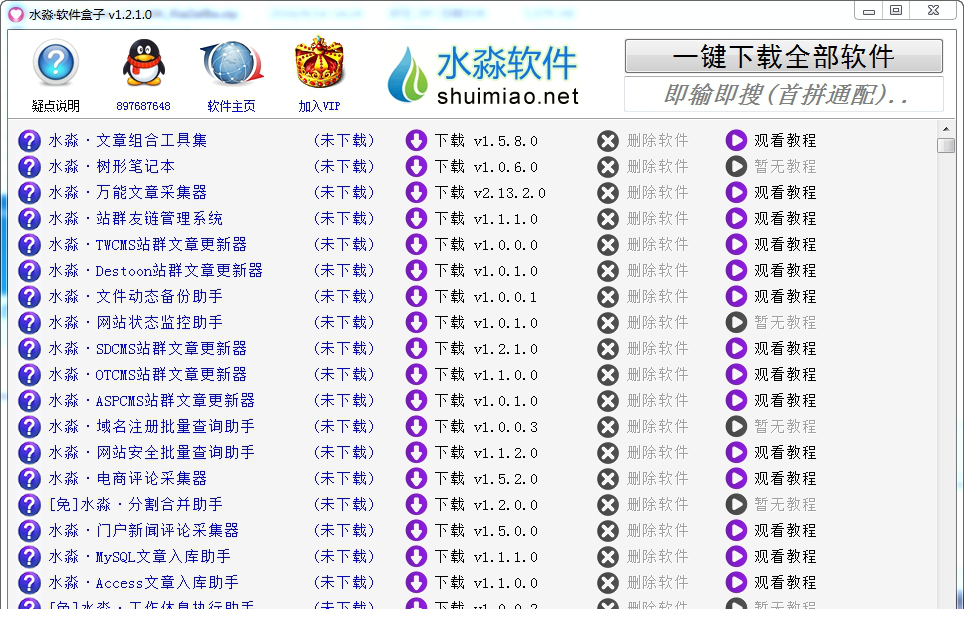Viewport: 964px width, 633px height.
Task: Click 下载 v1.0.0.1 for 文件动态备份助手
Action: pyautogui.click(x=486, y=297)
